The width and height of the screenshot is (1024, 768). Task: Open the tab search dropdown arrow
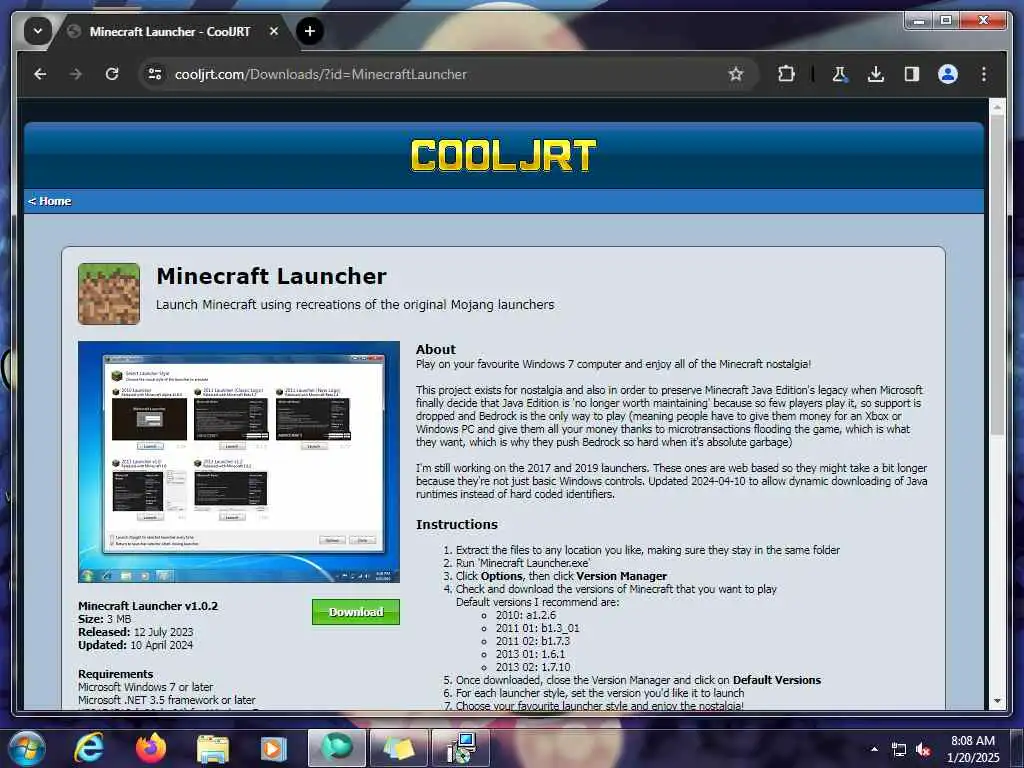[38, 31]
